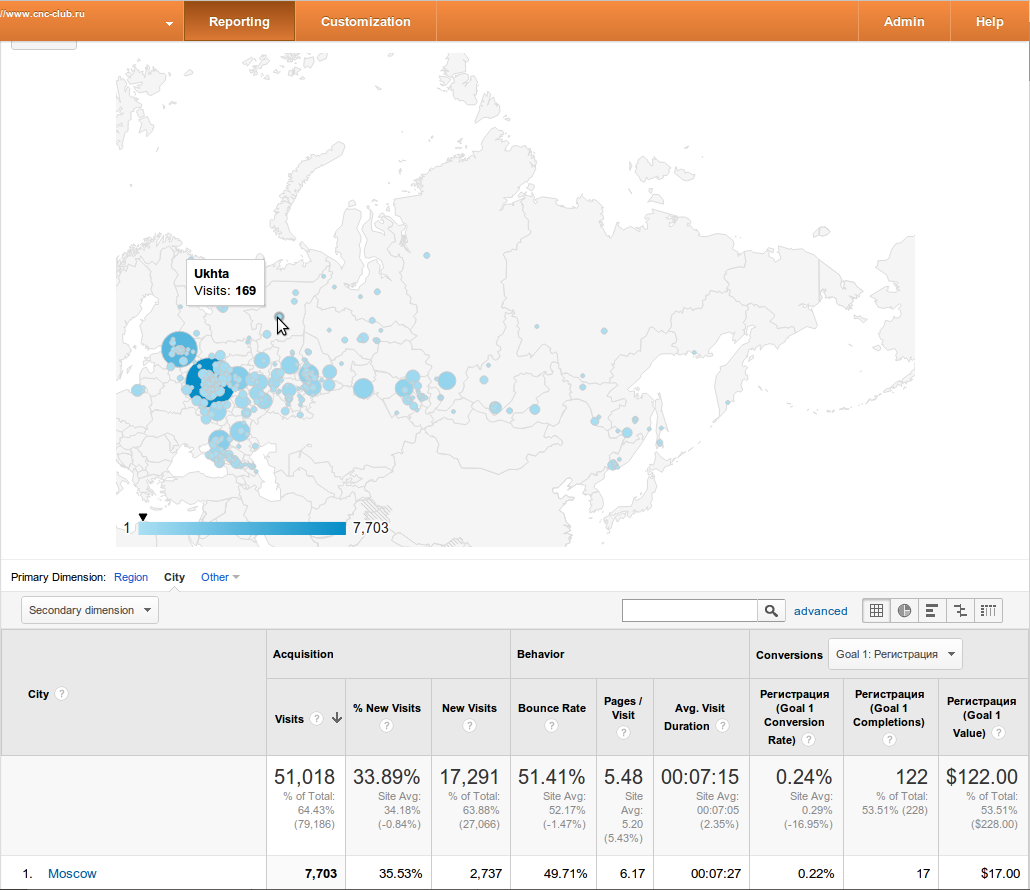Open the Customization tab
The width and height of the screenshot is (1030, 890).
pos(365,21)
